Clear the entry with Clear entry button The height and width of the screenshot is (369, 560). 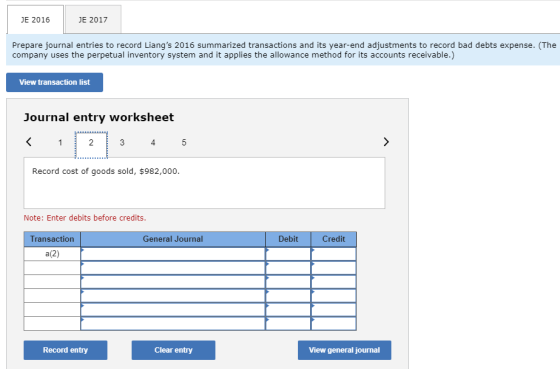pyautogui.click(x=173, y=350)
